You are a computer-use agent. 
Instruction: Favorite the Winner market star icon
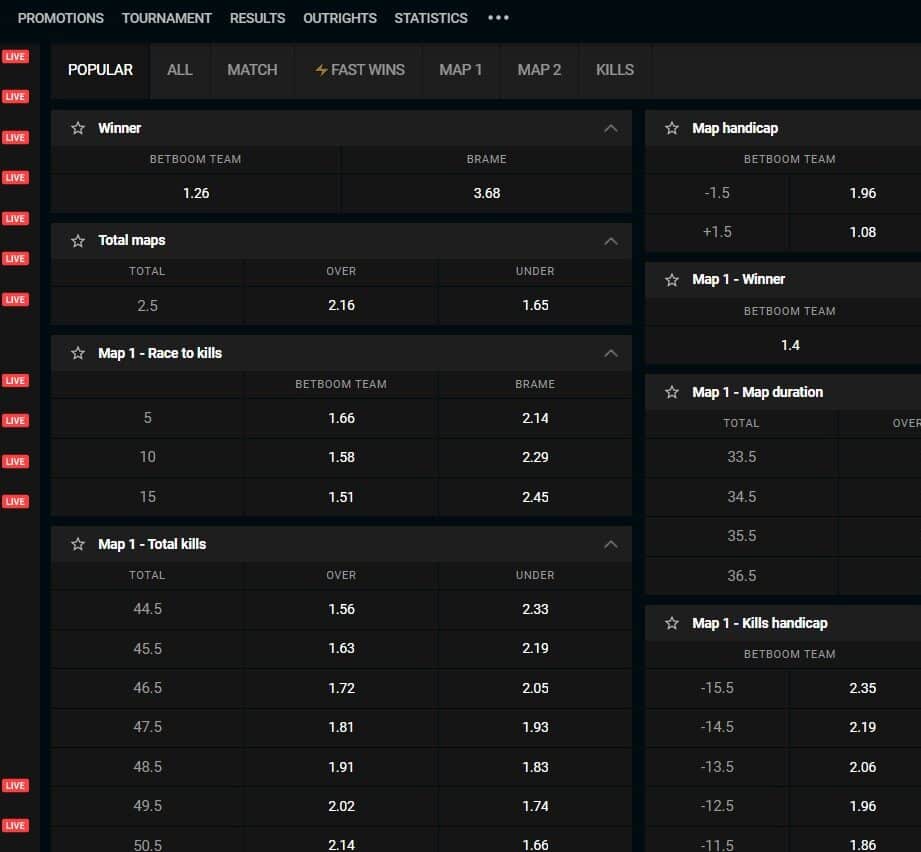coord(78,128)
